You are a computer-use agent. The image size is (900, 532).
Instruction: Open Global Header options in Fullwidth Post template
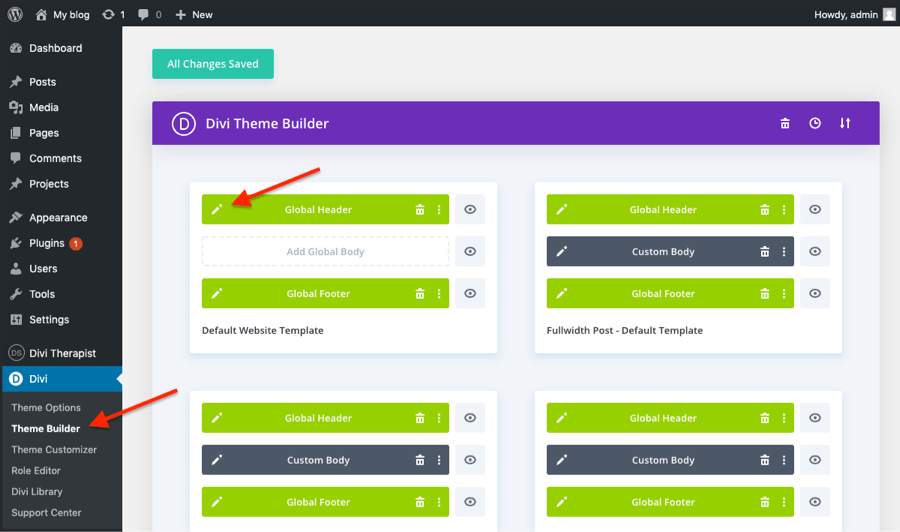pos(784,209)
